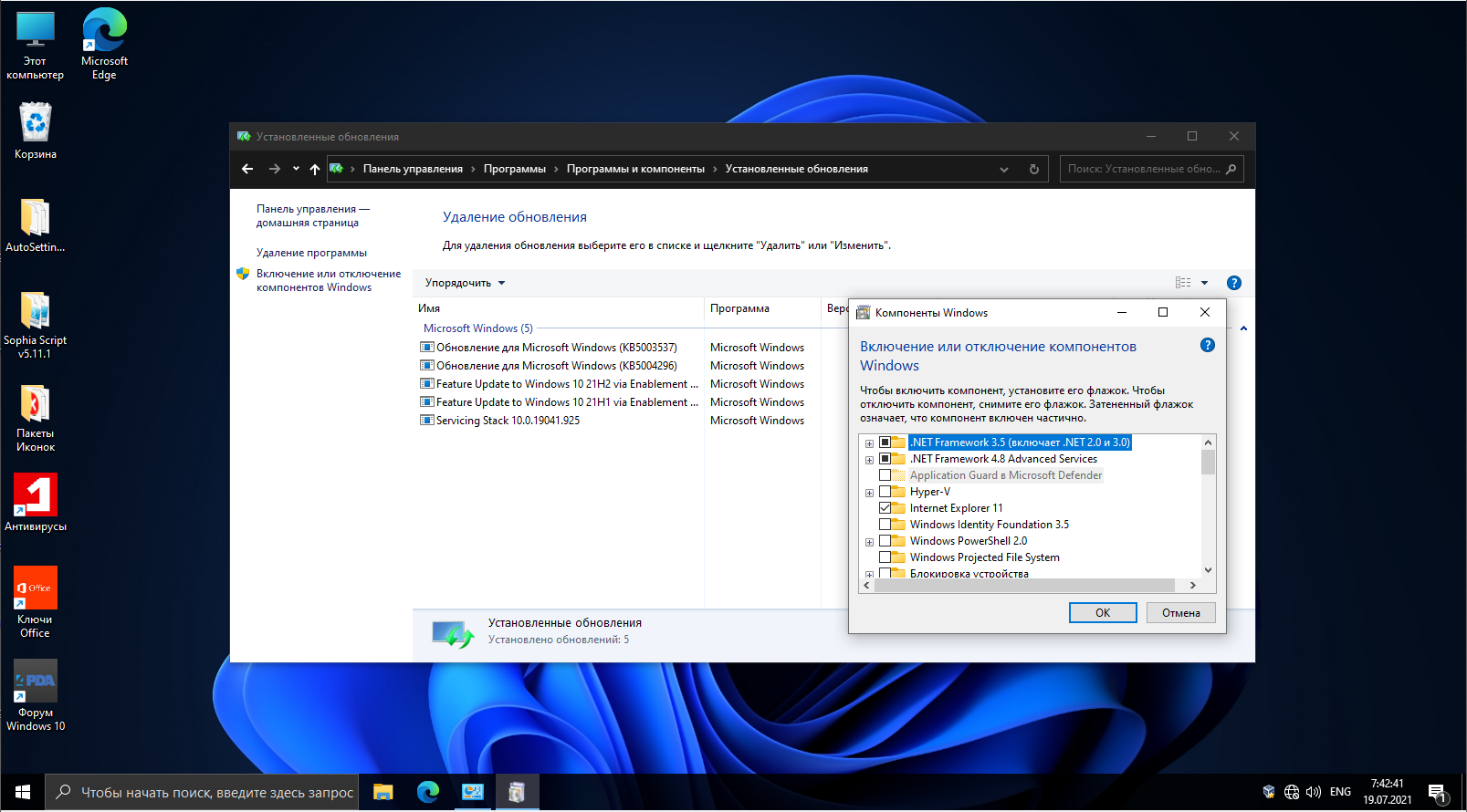Viewport: 1467px width, 812px height.
Task: Focus the Поиск: Установленные обновления search field
Action: click(x=1152, y=169)
